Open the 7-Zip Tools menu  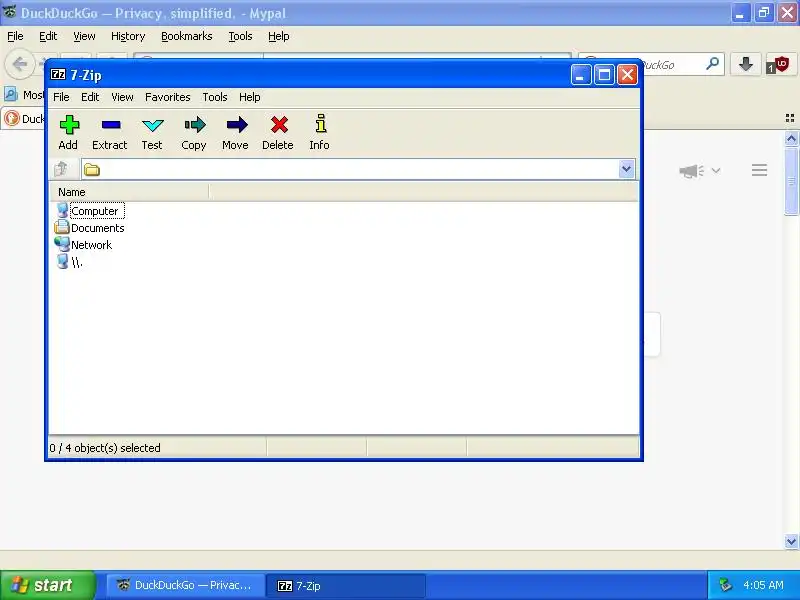pyautogui.click(x=215, y=97)
